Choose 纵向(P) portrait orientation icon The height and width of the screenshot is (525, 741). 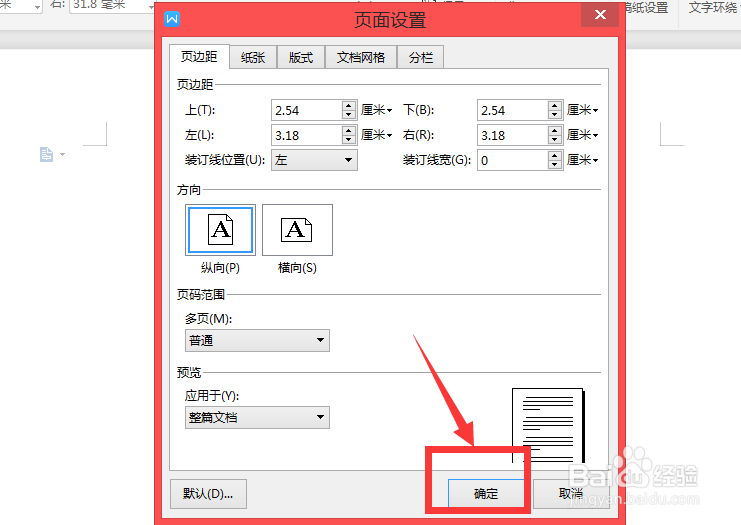point(220,230)
